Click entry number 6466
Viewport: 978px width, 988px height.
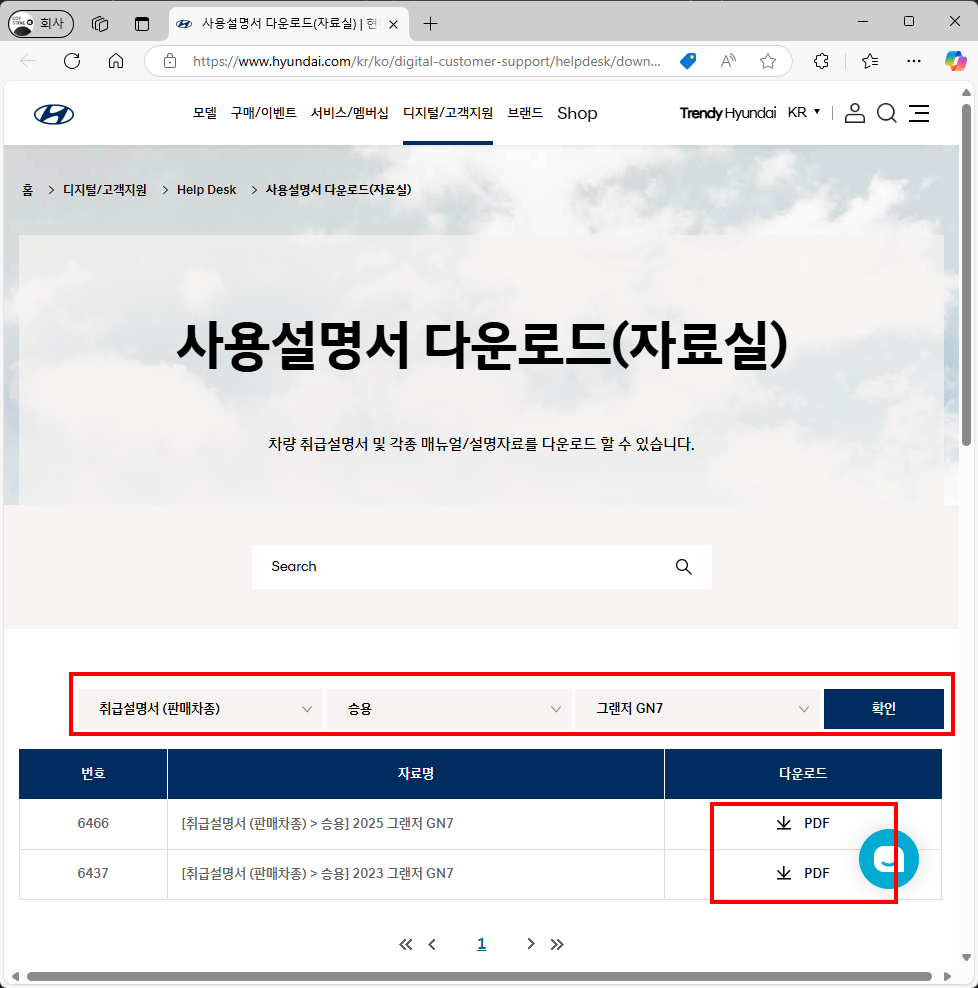(x=93, y=824)
